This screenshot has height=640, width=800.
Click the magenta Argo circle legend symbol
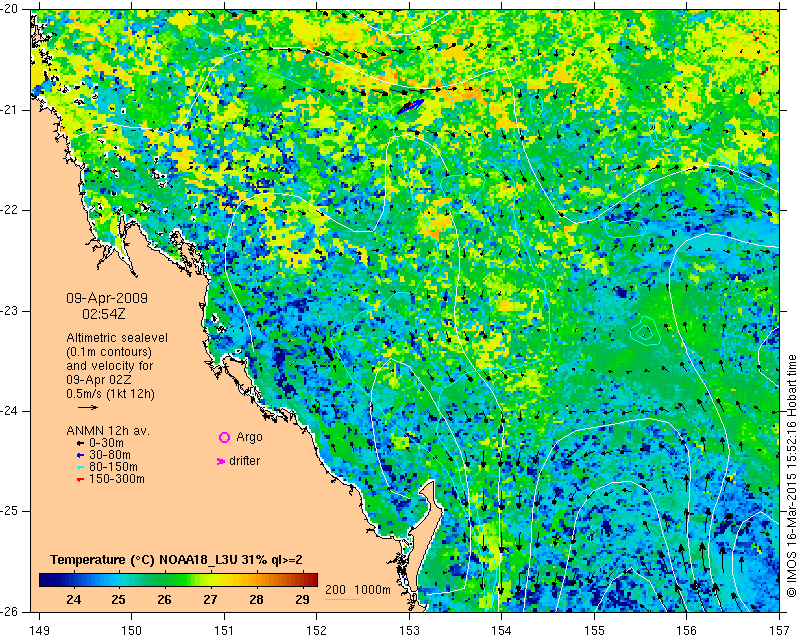tap(224, 437)
